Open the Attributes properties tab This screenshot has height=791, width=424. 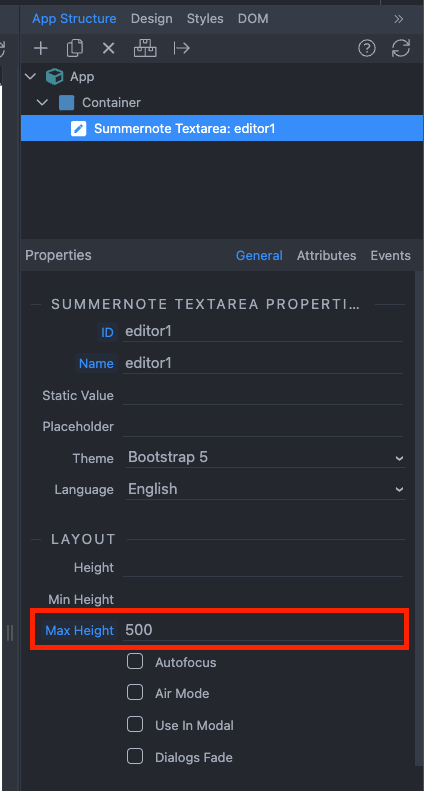326,255
